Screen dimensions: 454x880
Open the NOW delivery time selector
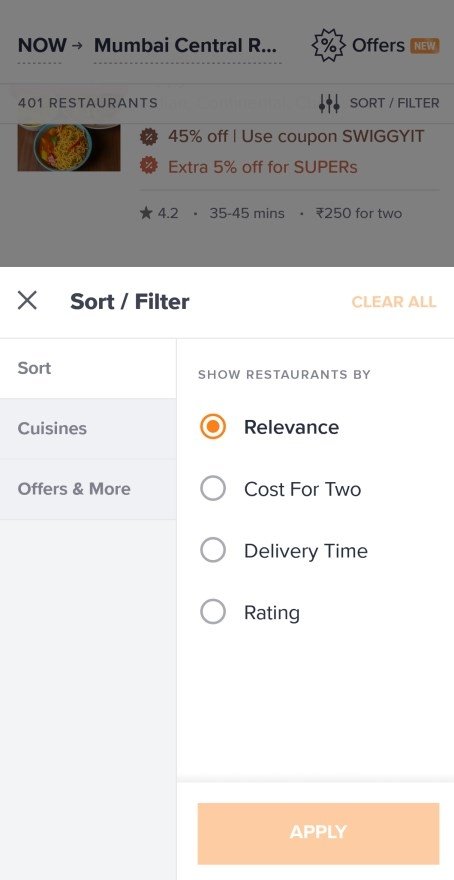42,45
